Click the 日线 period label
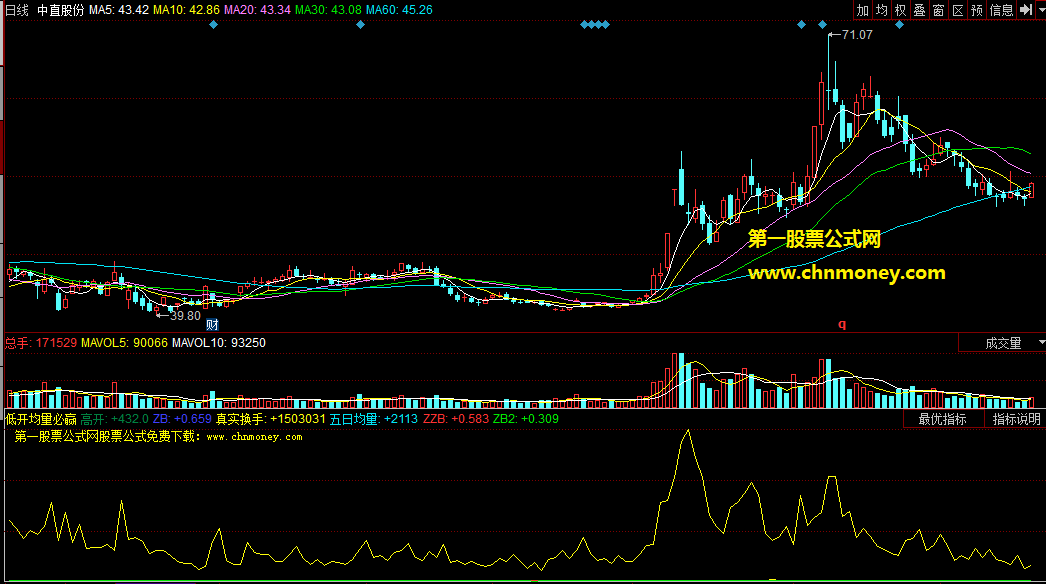The height and width of the screenshot is (584, 1046). tap(17, 10)
